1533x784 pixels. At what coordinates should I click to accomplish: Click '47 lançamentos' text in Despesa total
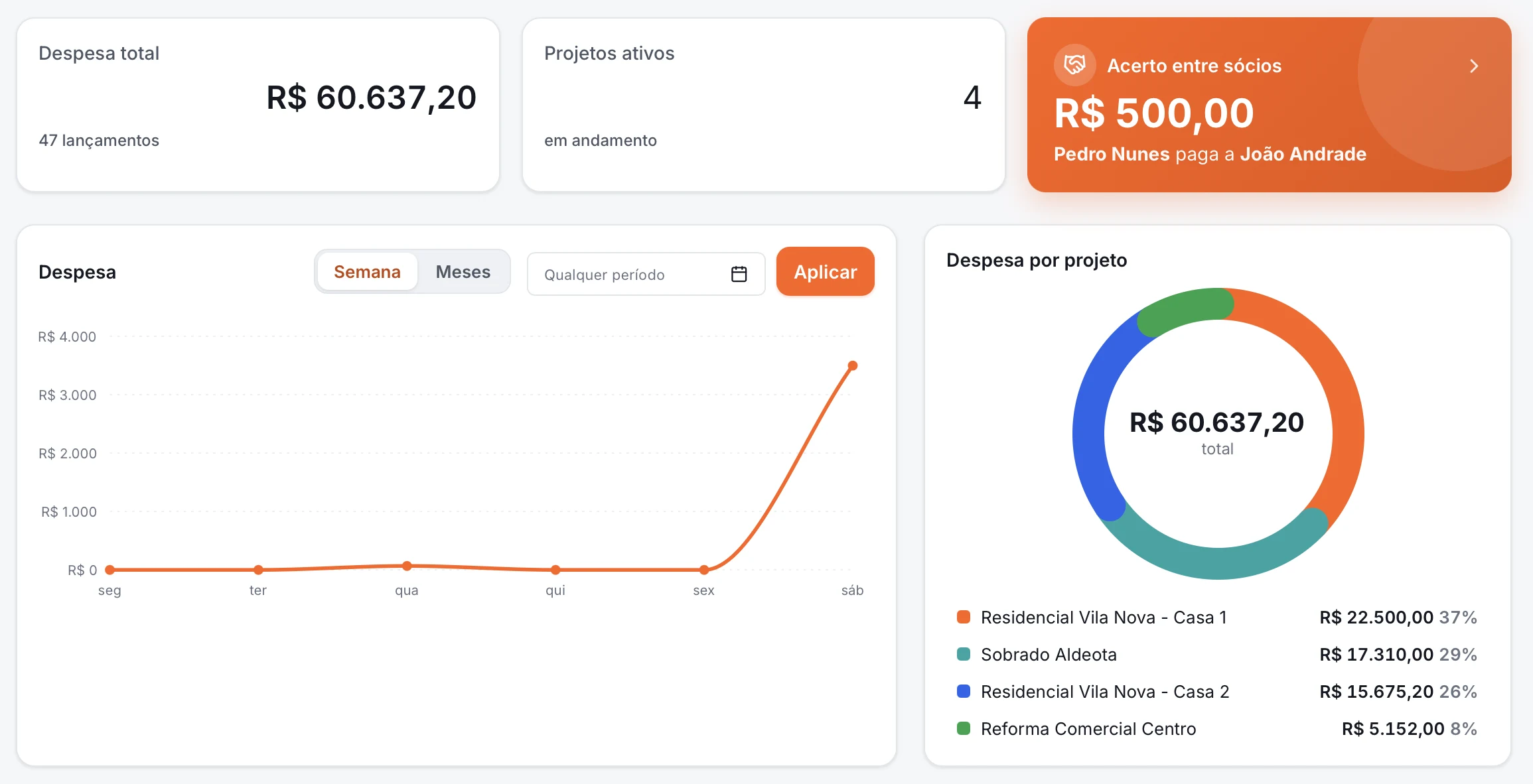point(99,141)
